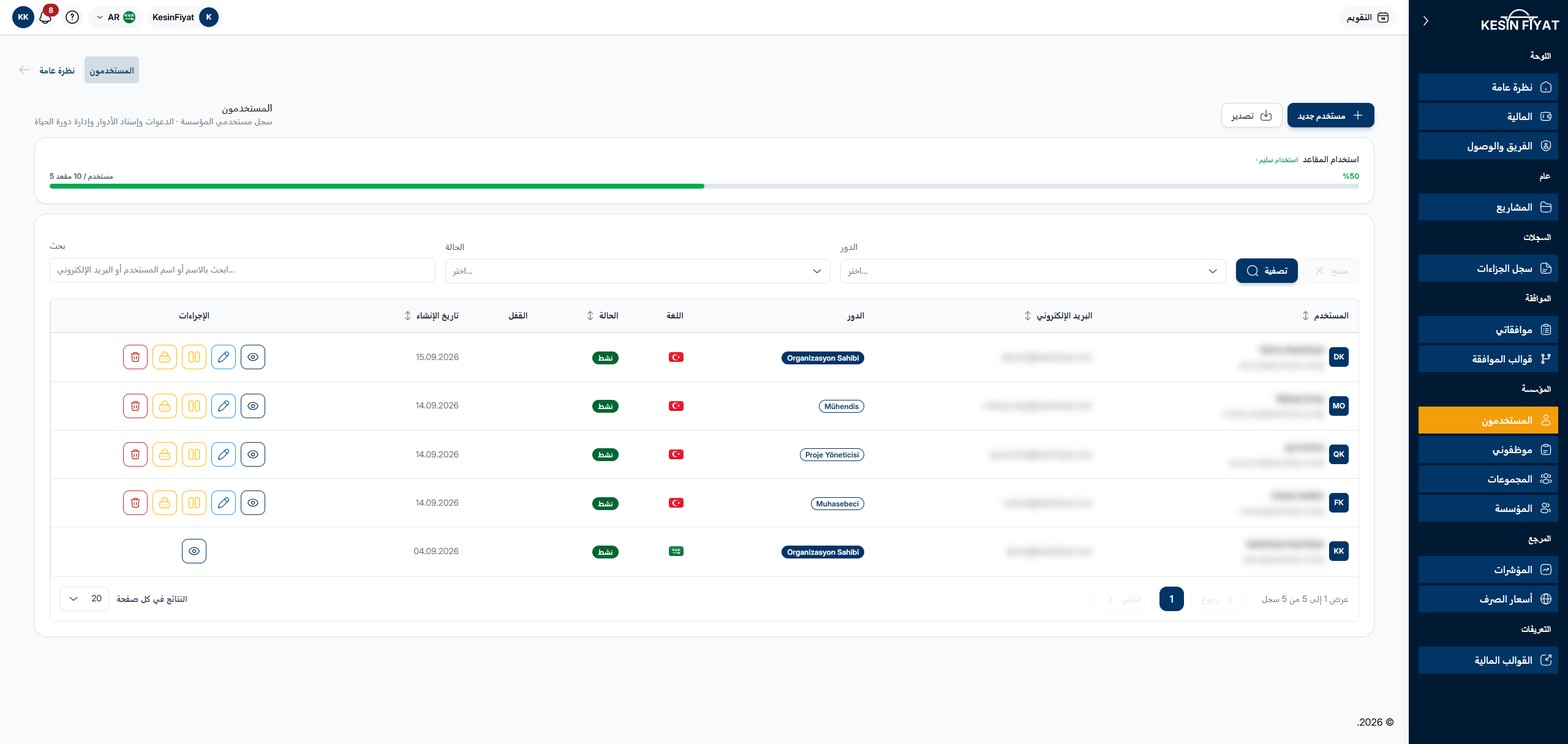This screenshot has height=744, width=1568.
Task: Click the lock icon in the DK row
Action: [x=165, y=357]
